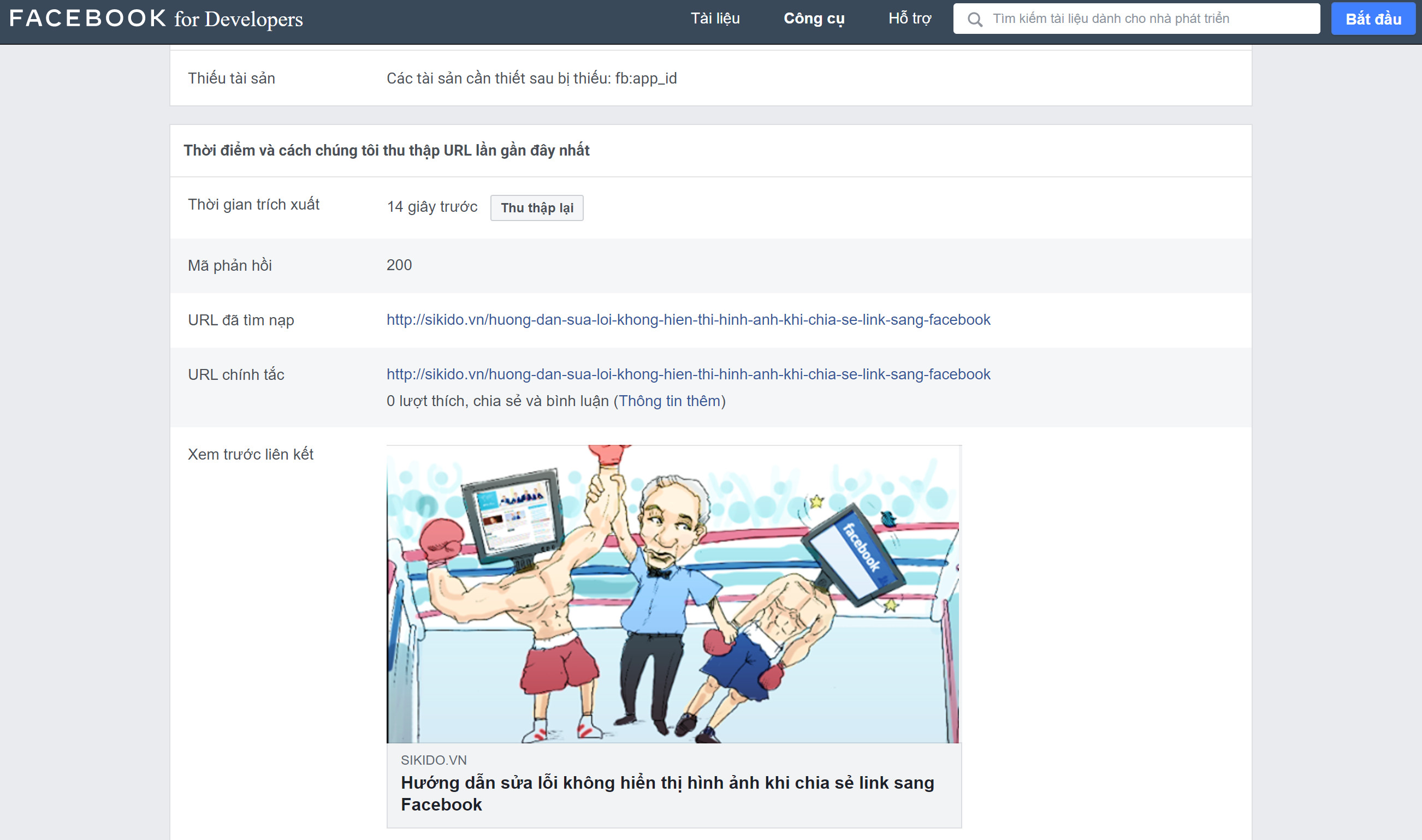
Task: Click the 0 lượt thích, chia sẻ text
Action: pyautogui.click(x=497, y=401)
